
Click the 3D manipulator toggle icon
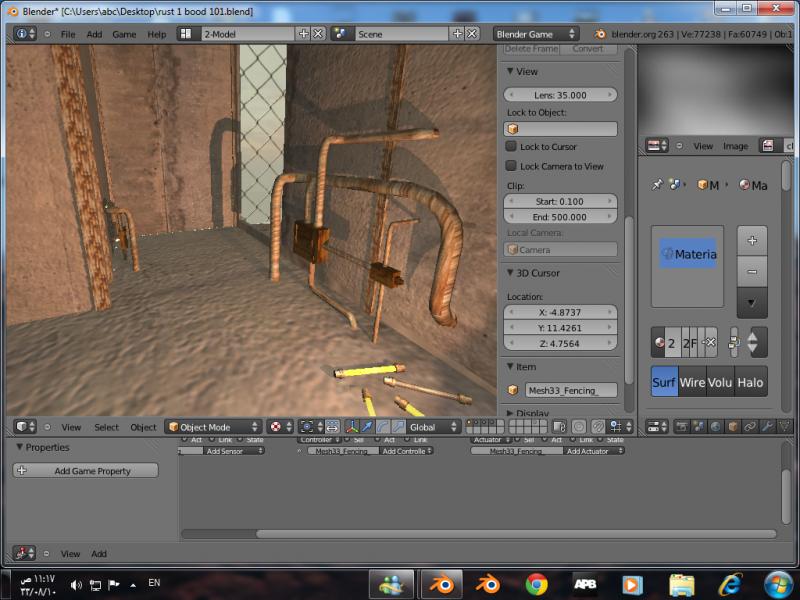pos(352,427)
